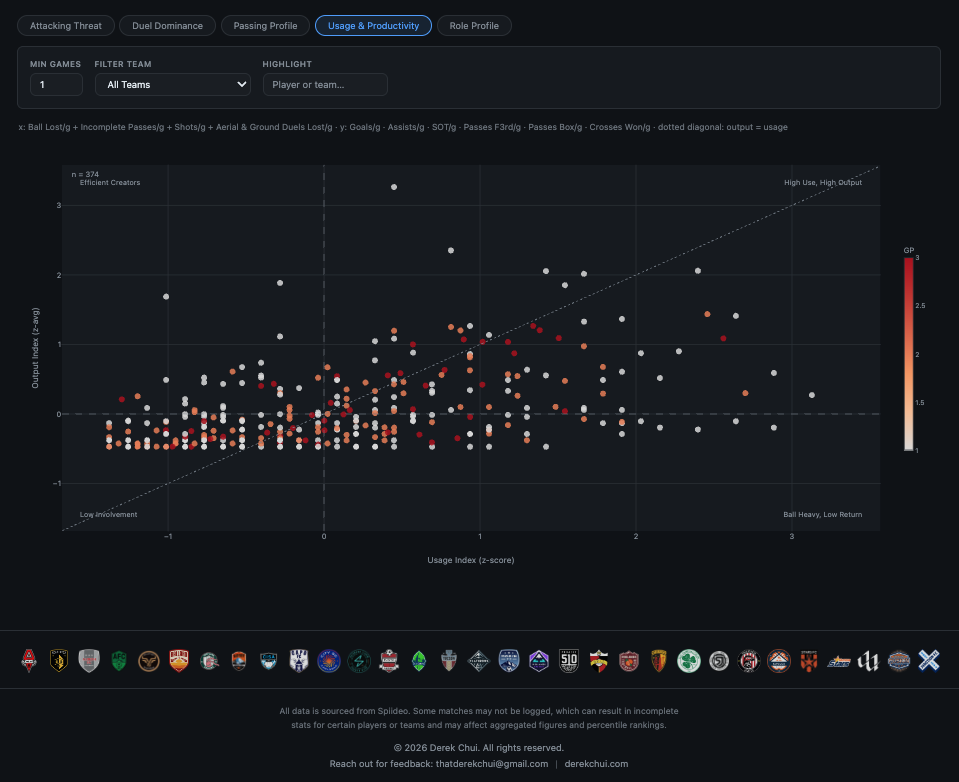Viewport: 959px width, 782px height.
Task: Click the 'Usage Index (z-score)' axis title
Action: click(x=471, y=560)
